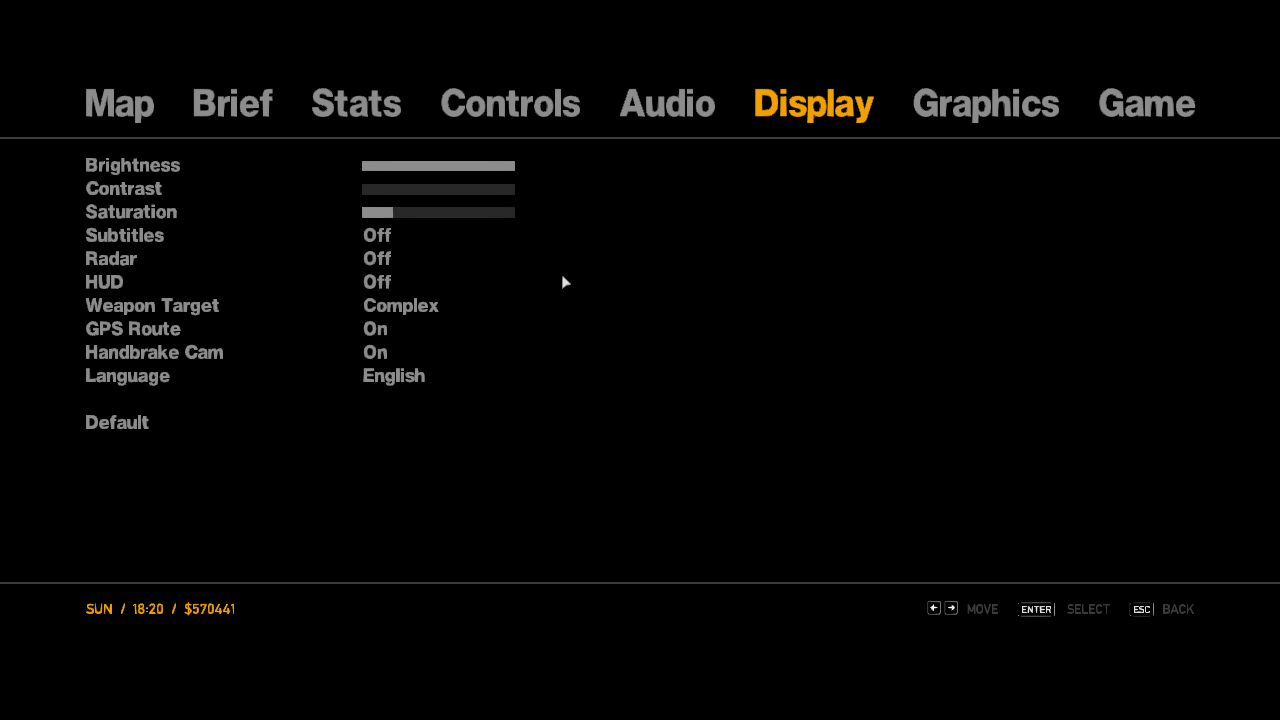Switch to the Audio tab
The image size is (1280, 720).
[x=667, y=104]
